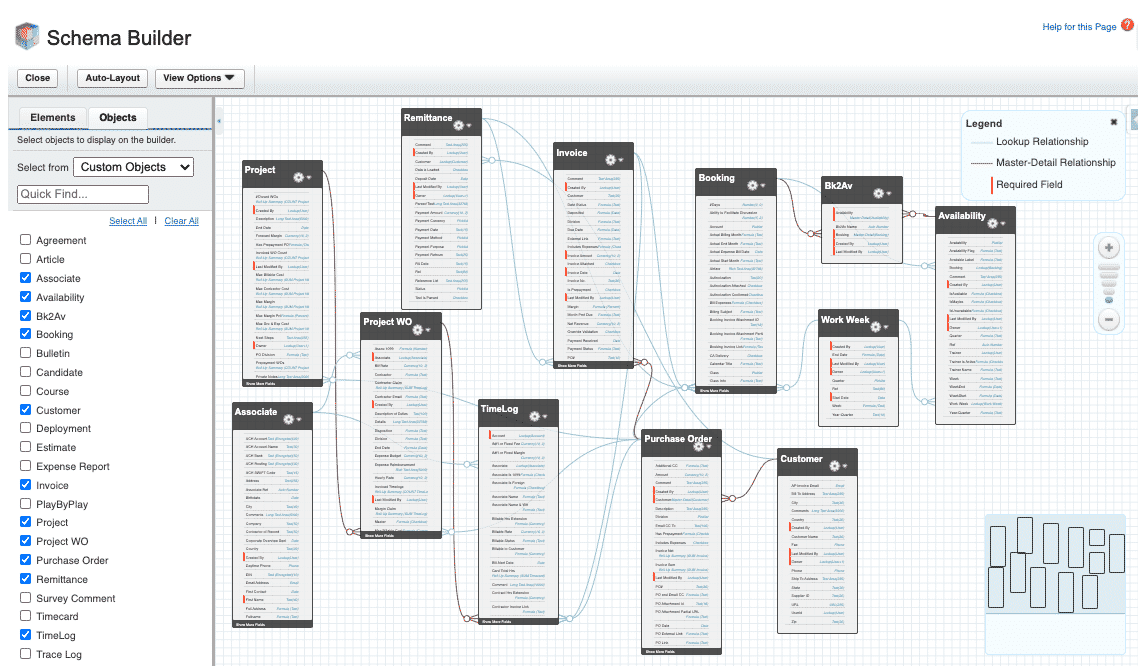
Task: Uncheck the Customer checkbox
Action: [x=25, y=409]
